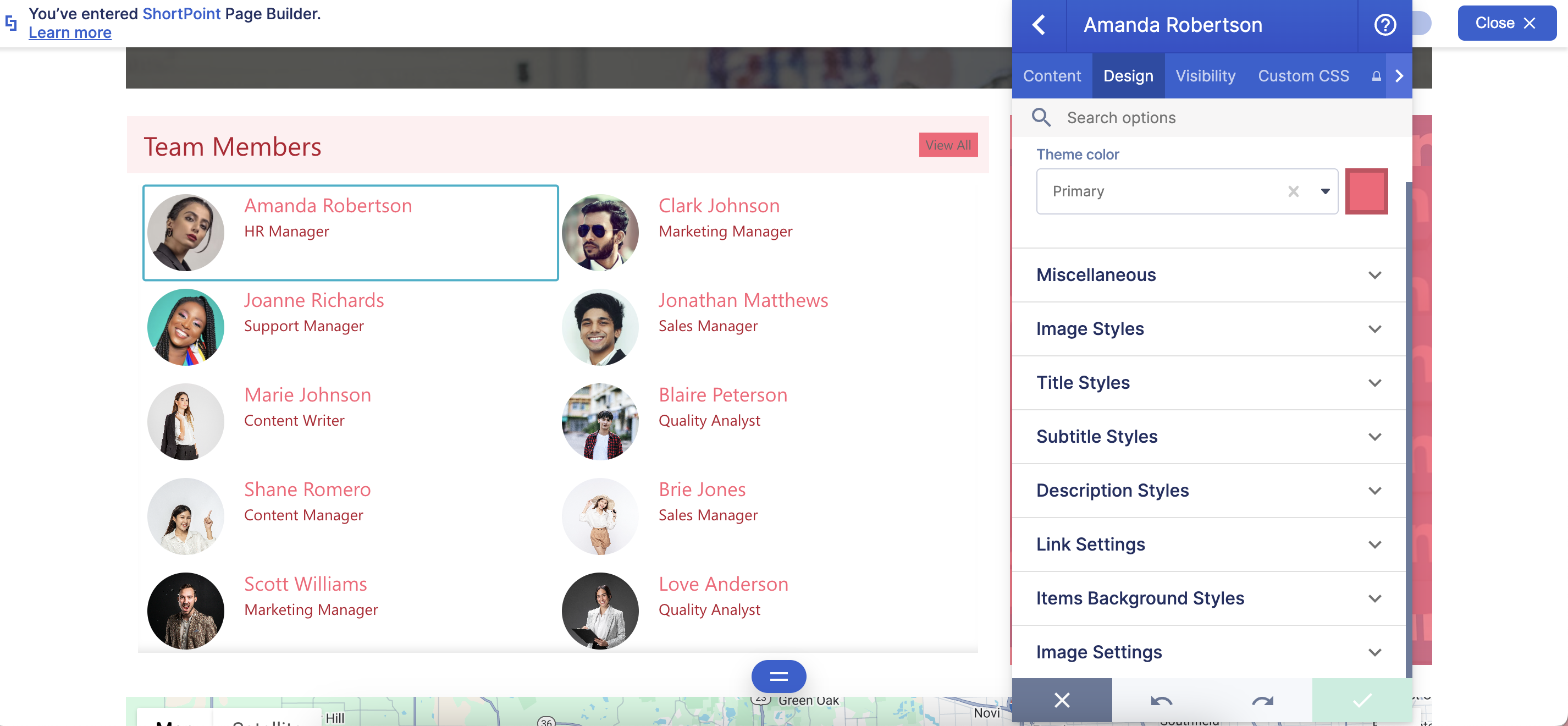Screen dimensions: 1568x726
Task: Open the Theme color dropdown
Action: point(1325,192)
